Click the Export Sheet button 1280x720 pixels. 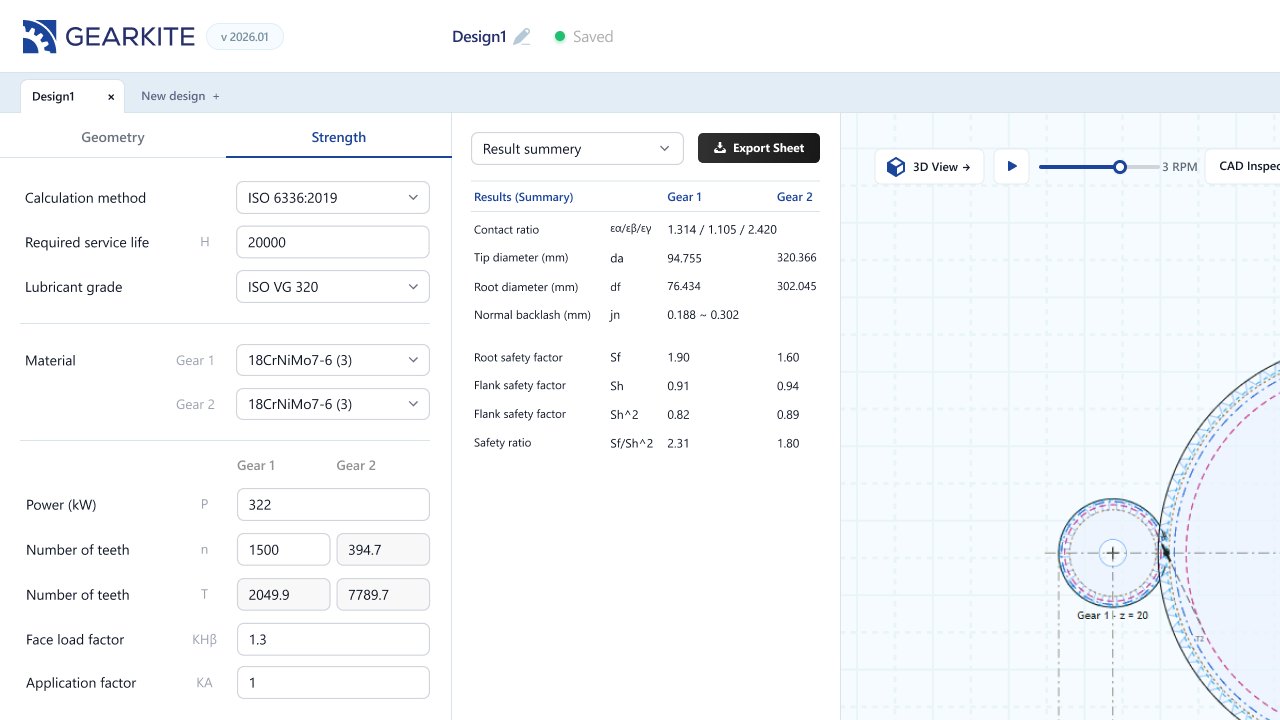(759, 148)
